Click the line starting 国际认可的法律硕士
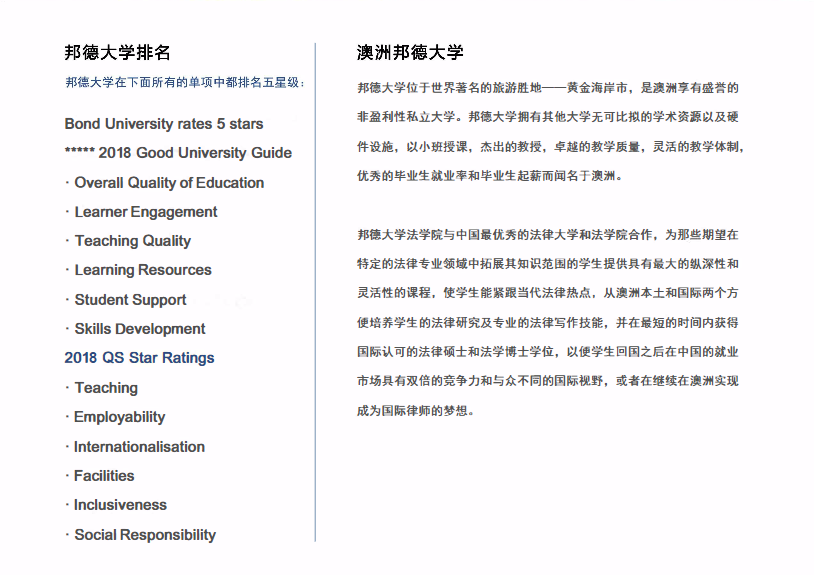This screenshot has width=814, height=575. point(548,352)
